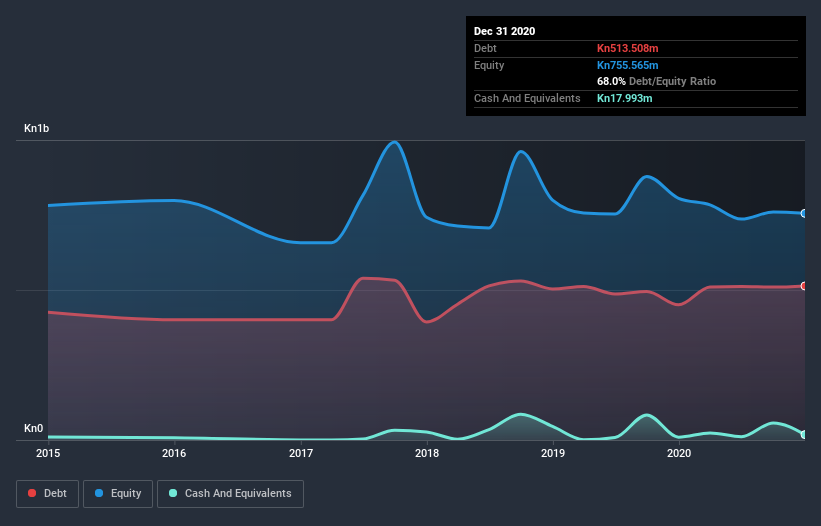Toggle the Debt series in the legend
Screen dimensions: 821x526
coord(48,494)
